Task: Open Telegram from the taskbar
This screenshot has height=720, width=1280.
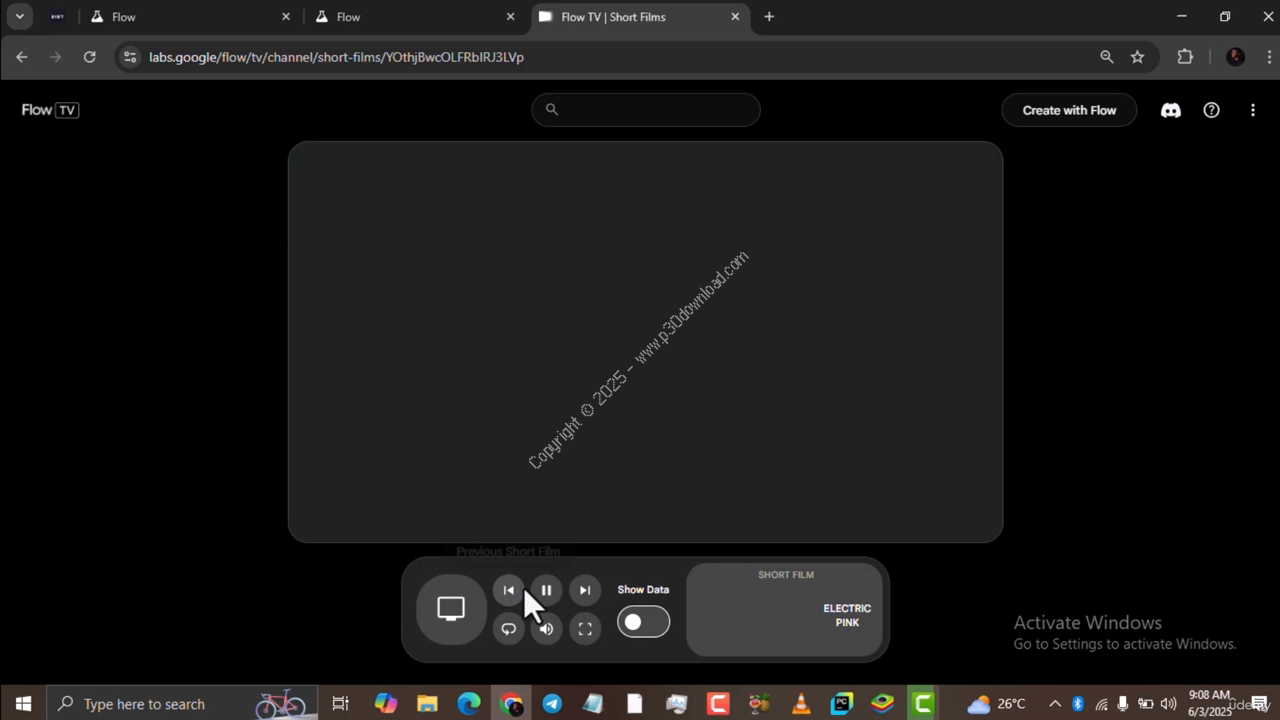Action: click(552, 704)
